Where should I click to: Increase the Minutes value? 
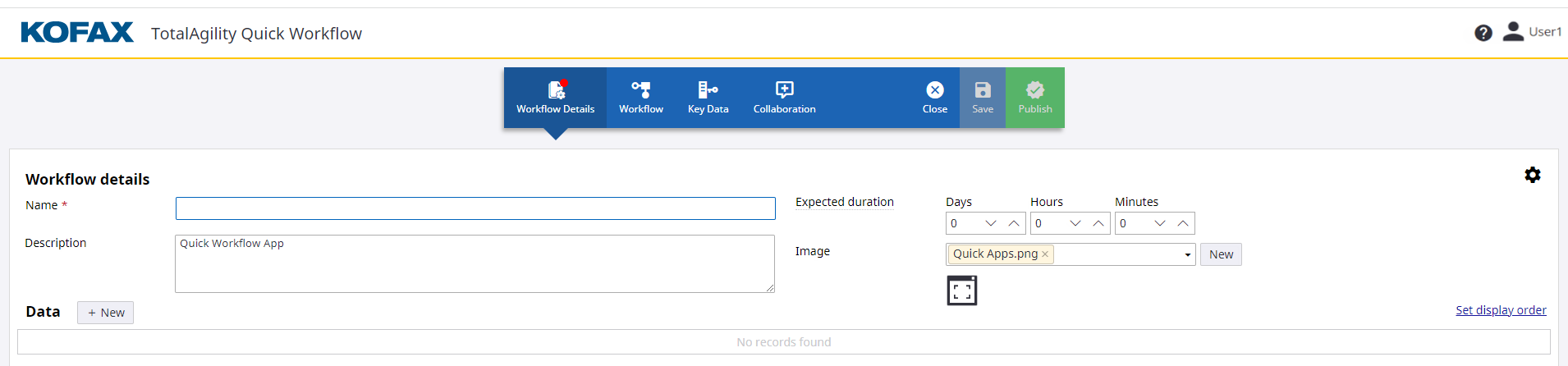coord(1183,223)
